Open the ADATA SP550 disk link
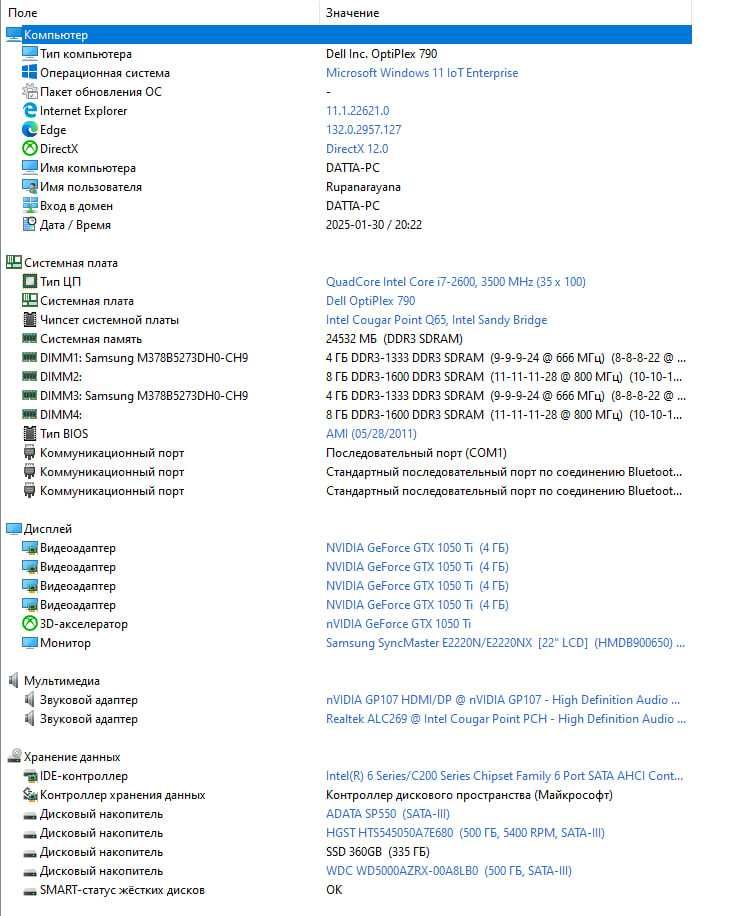The height and width of the screenshot is (916, 754). tap(388, 814)
